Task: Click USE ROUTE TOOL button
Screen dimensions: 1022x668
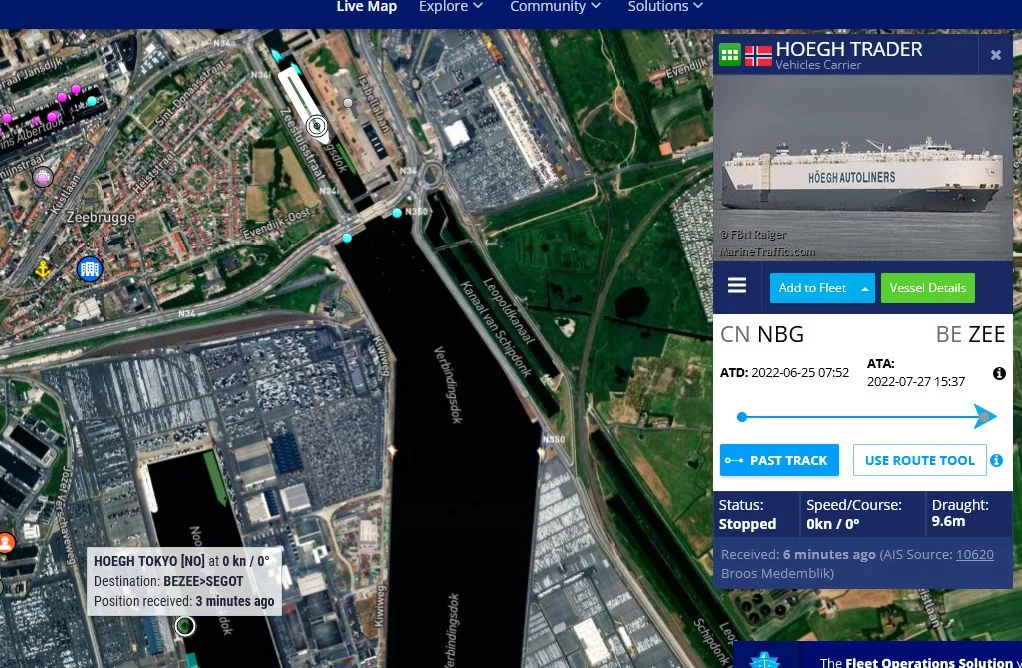Action: (920, 460)
